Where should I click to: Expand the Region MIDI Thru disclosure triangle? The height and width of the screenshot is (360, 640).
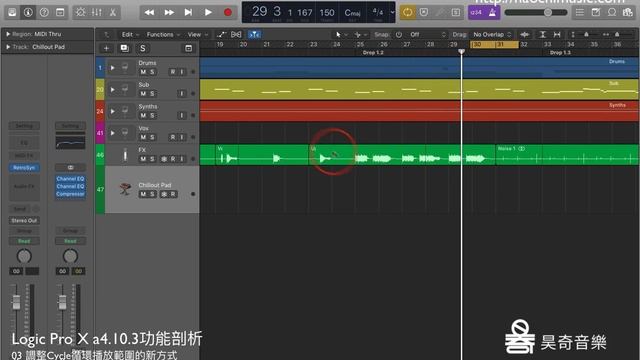[8, 34]
